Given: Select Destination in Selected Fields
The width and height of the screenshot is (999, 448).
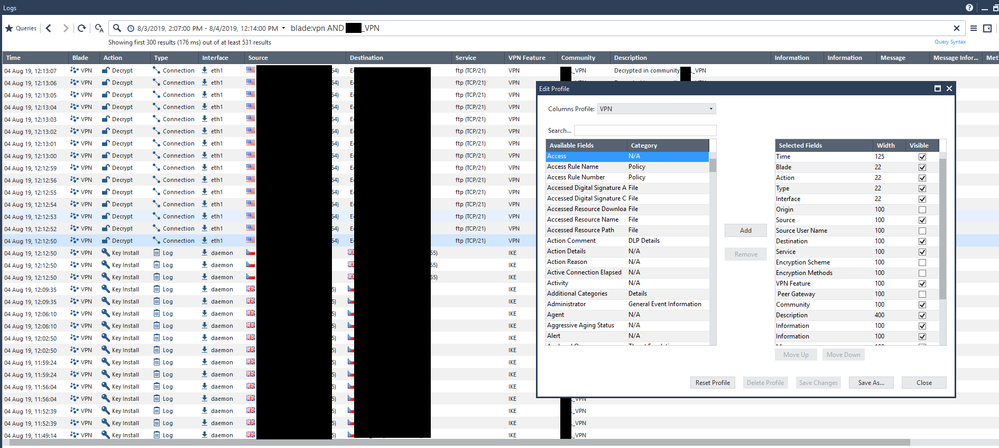Looking at the screenshot, I should click(857, 241).
